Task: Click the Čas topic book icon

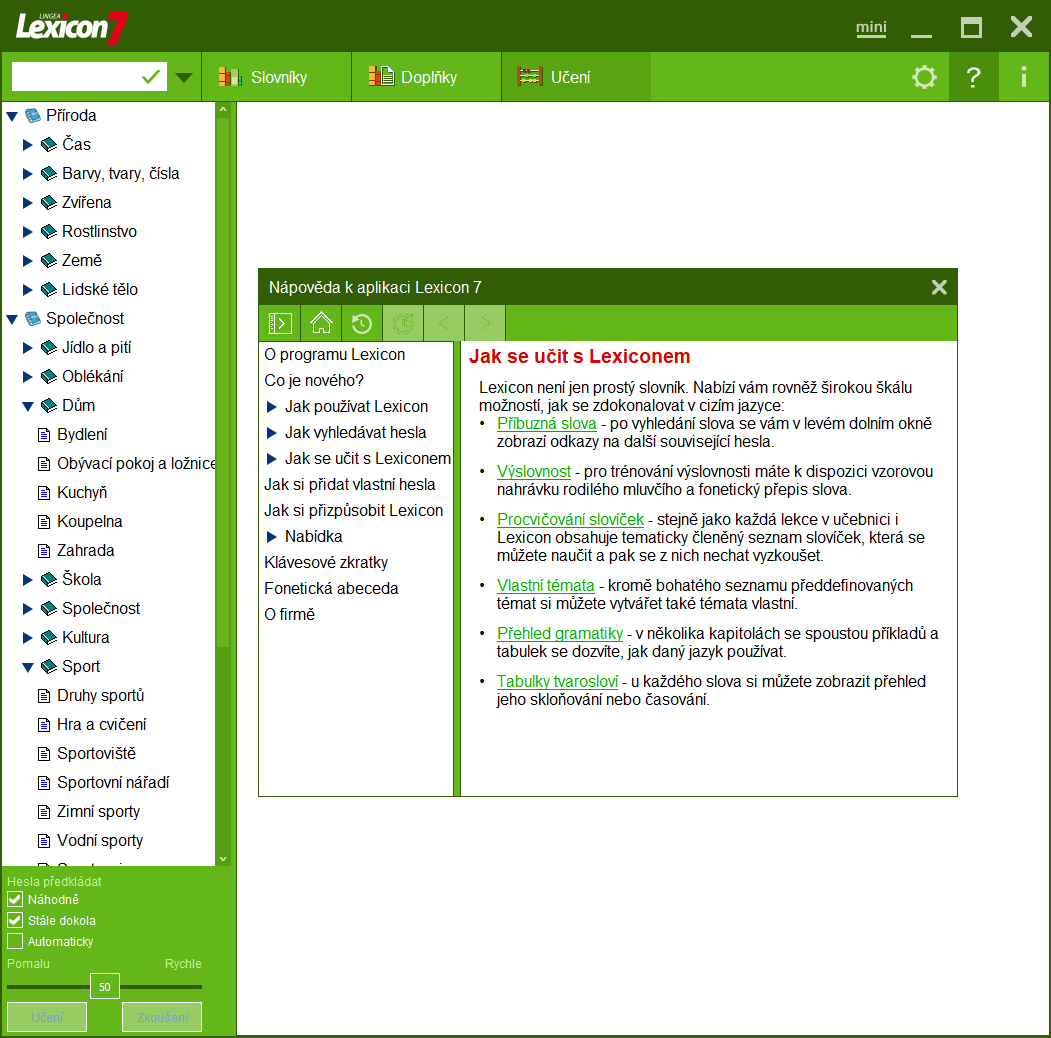Action: coord(48,145)
